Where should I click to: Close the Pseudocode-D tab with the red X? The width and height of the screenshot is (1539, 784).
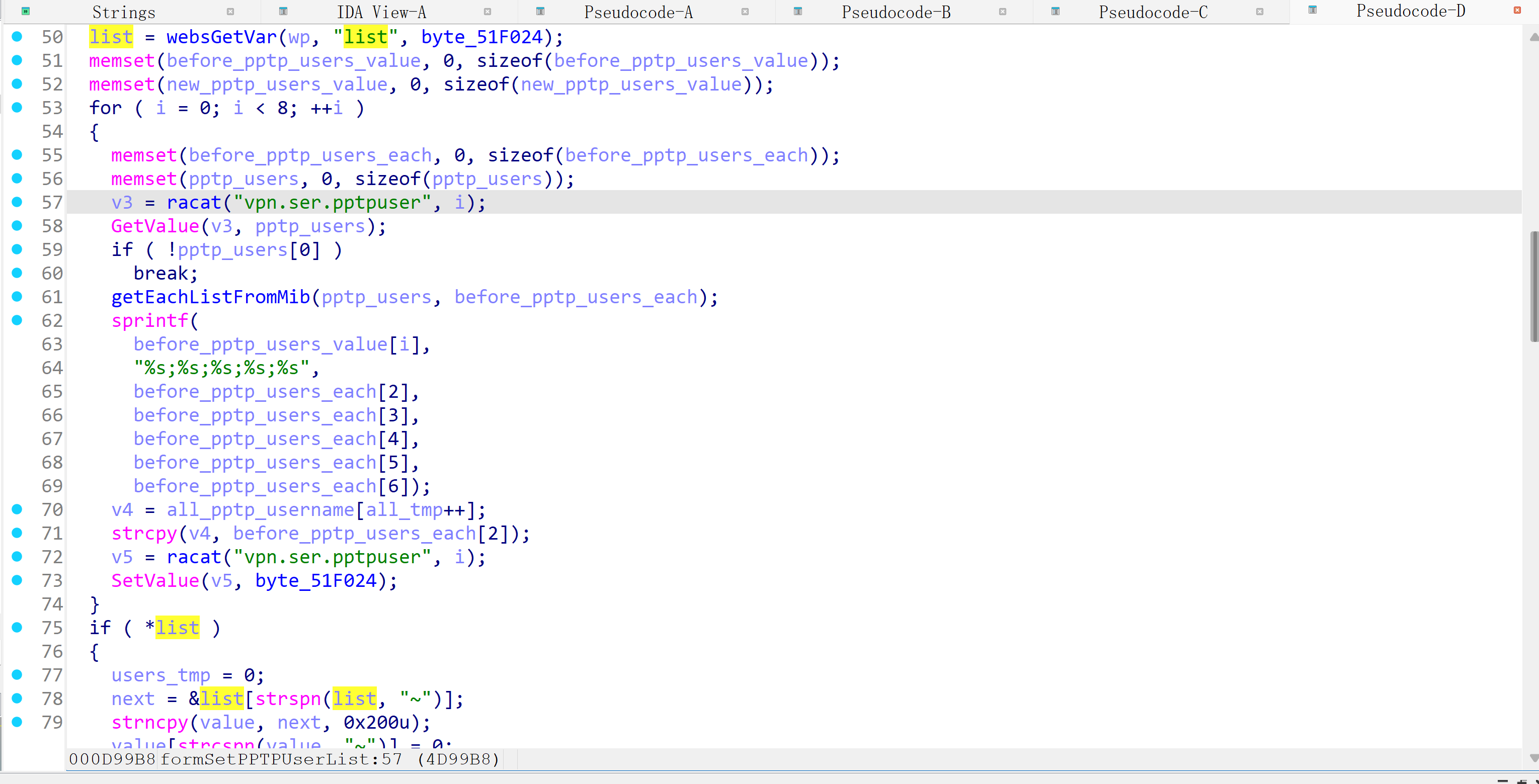coord(1517,10)
